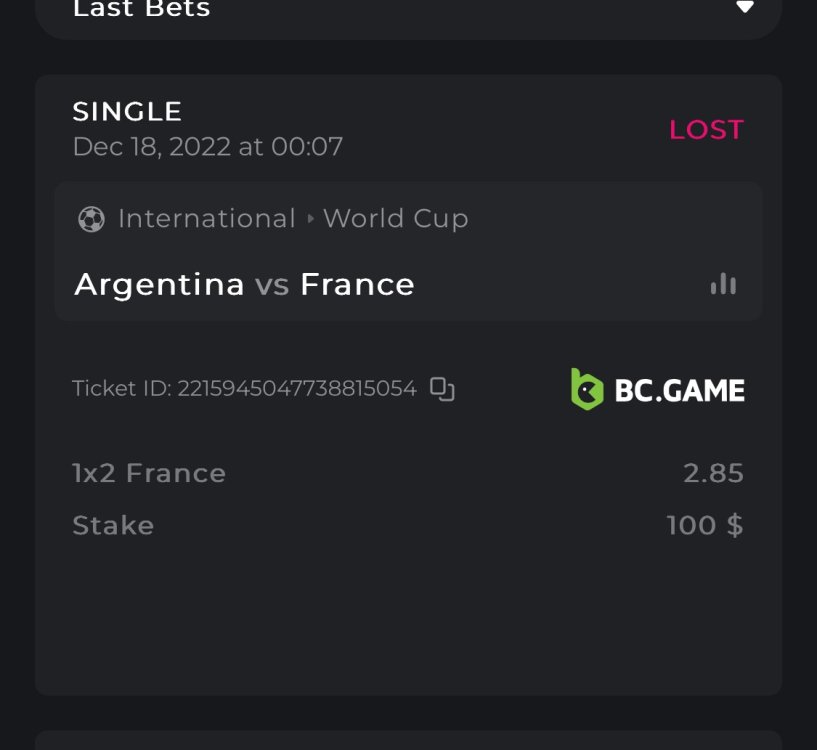Click the green BC.GAME logo icon

pyautogui.click(x=587, y=389)
